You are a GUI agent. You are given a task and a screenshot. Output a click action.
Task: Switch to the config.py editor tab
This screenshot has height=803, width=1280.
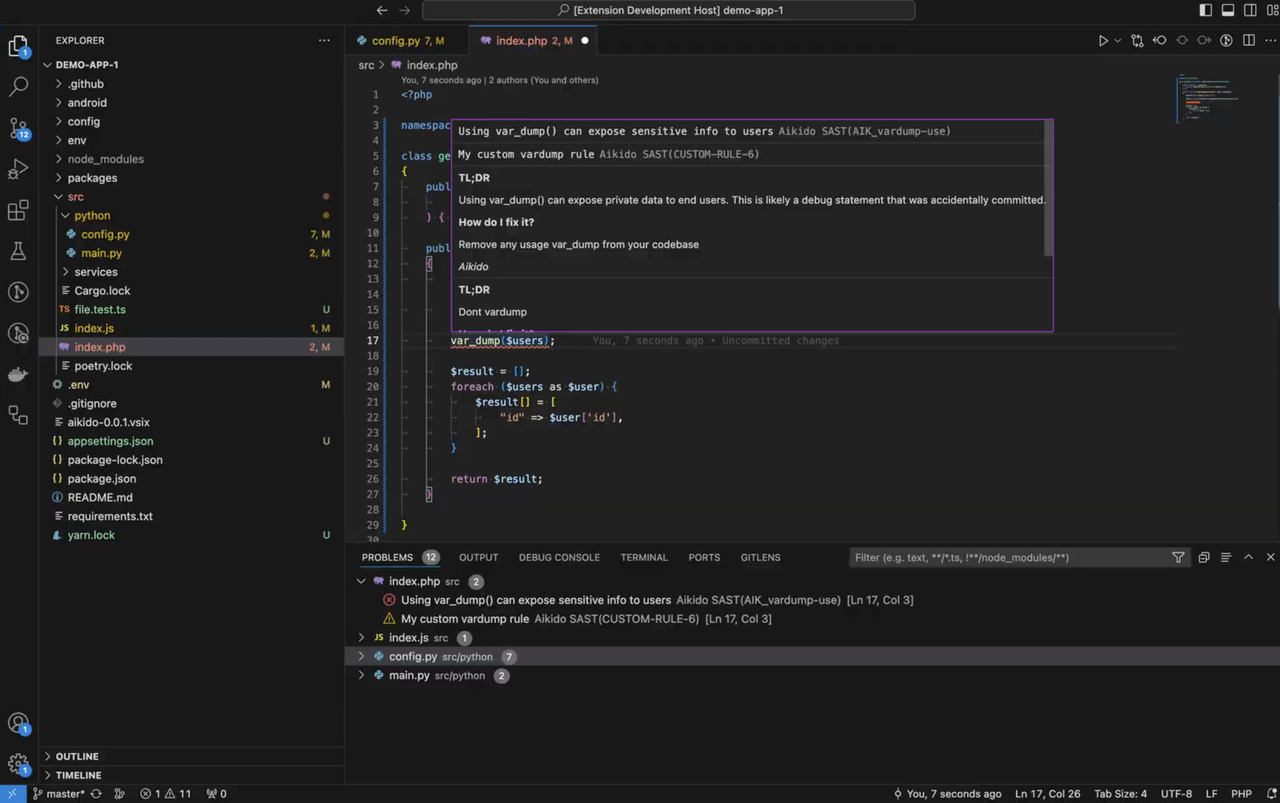click(396, 41)
